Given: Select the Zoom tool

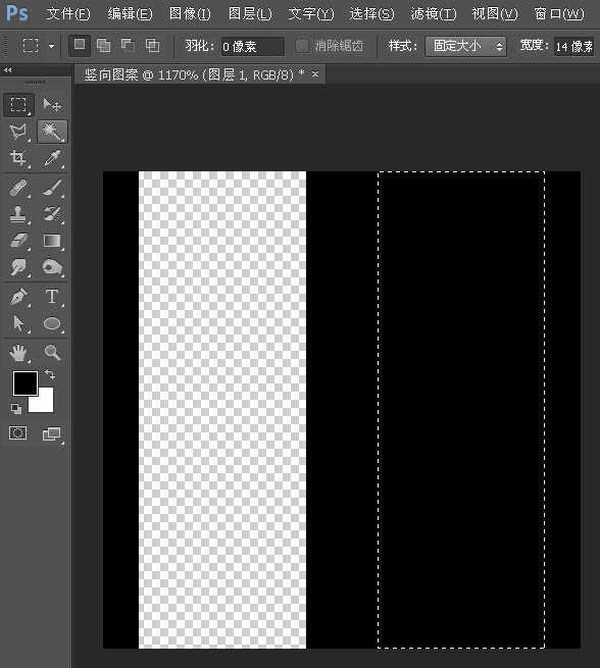Looking at the screenshot, I should (52, 352).
